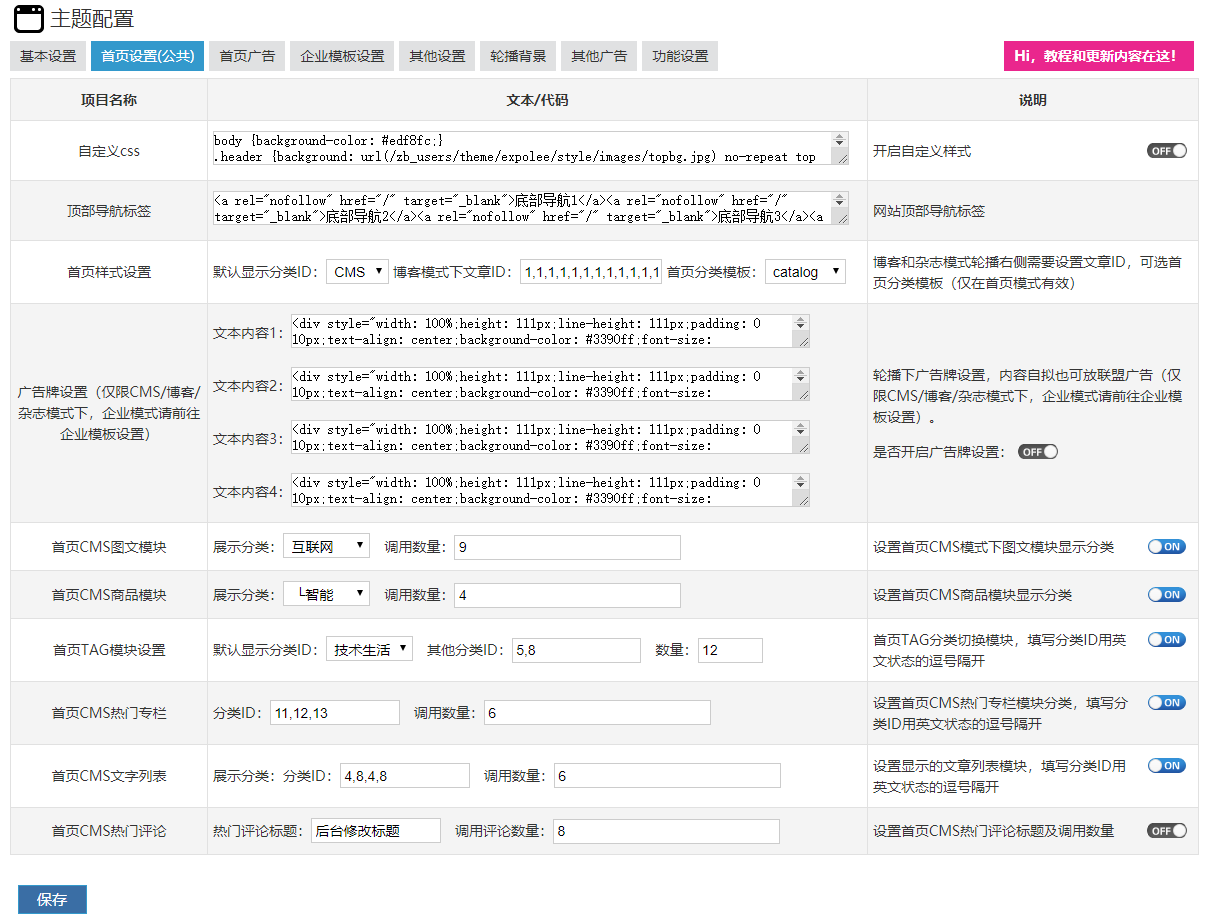Focus the hot column category ID field
The height and width of the screenshot is (920, 1208).
(x=335, y=713)
